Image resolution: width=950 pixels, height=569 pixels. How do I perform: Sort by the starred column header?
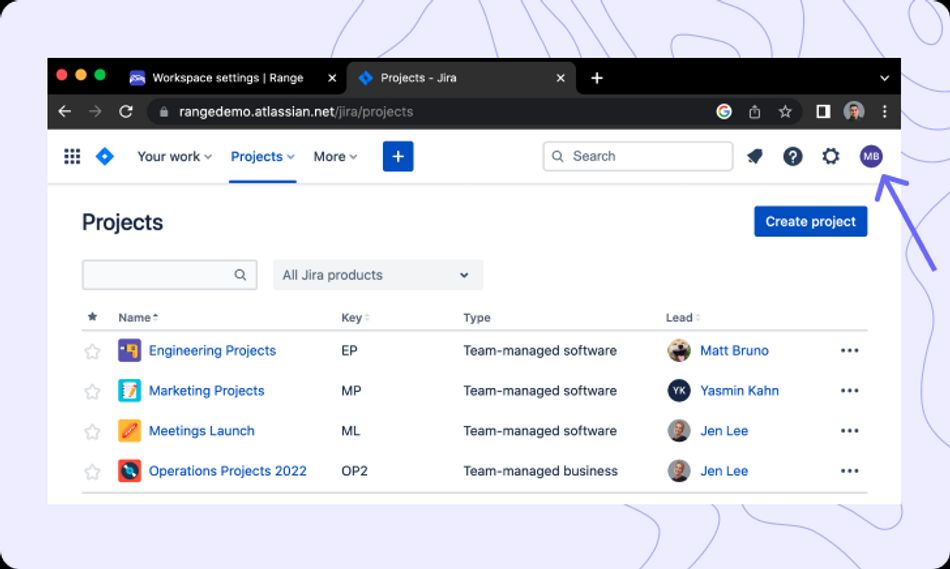92,317
